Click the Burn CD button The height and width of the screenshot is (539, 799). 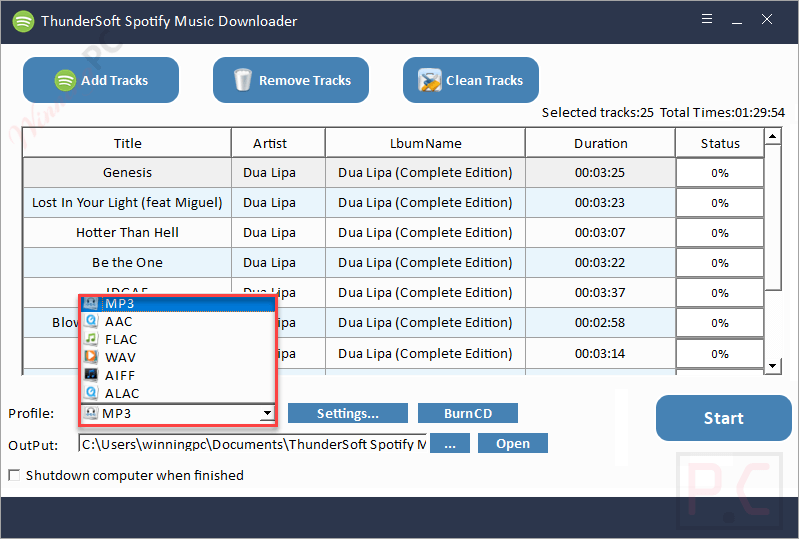[x=468, y=413]
